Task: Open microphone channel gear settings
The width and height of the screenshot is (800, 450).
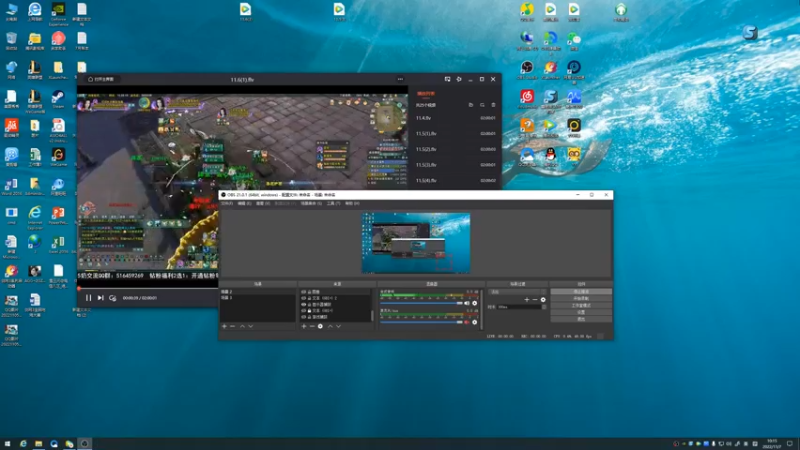Action: click(x=474, y=322)
